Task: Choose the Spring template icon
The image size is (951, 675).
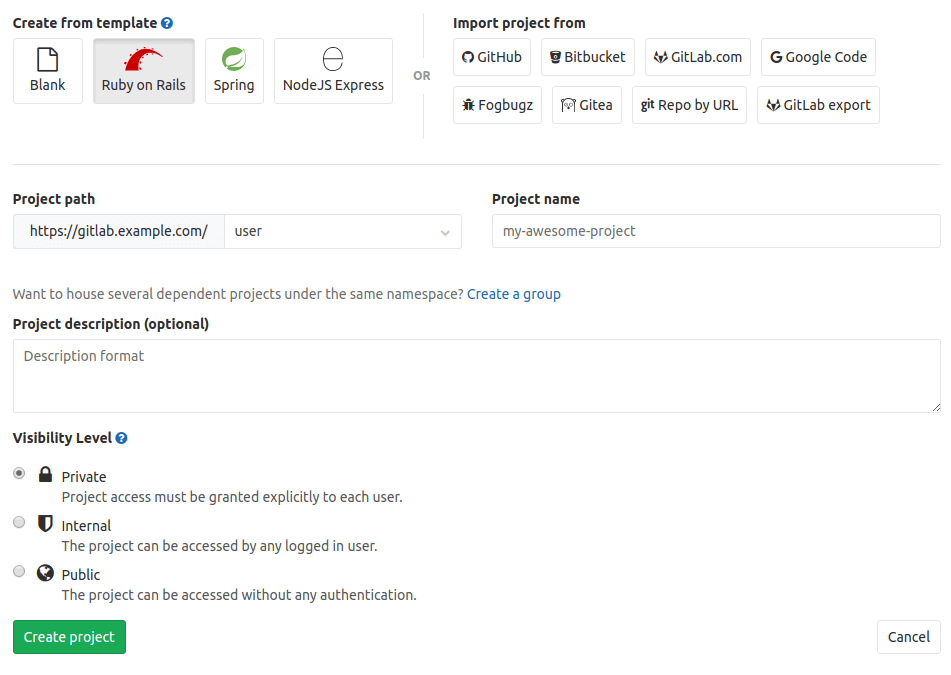Action: pyautogui.click(x=234, y=70)
